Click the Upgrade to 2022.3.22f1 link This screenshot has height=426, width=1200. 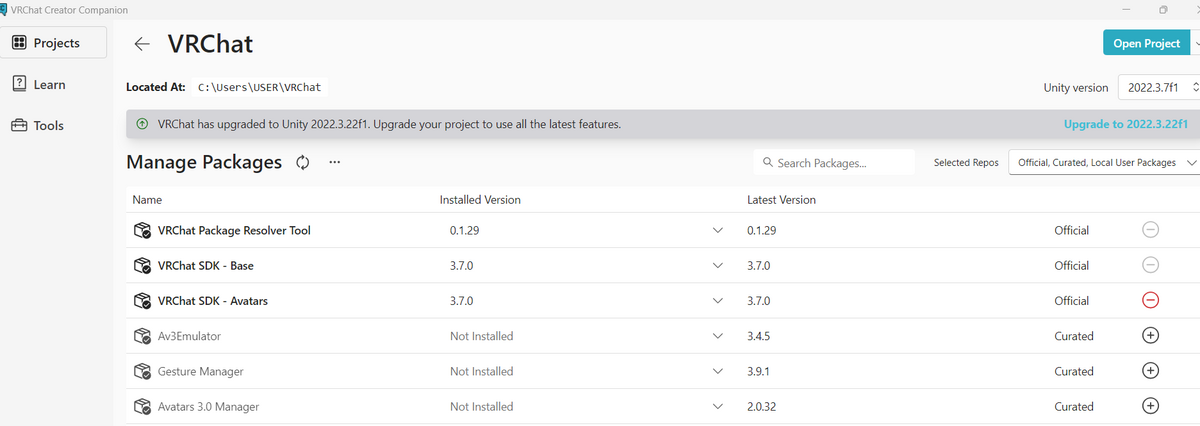(1126, 125)
